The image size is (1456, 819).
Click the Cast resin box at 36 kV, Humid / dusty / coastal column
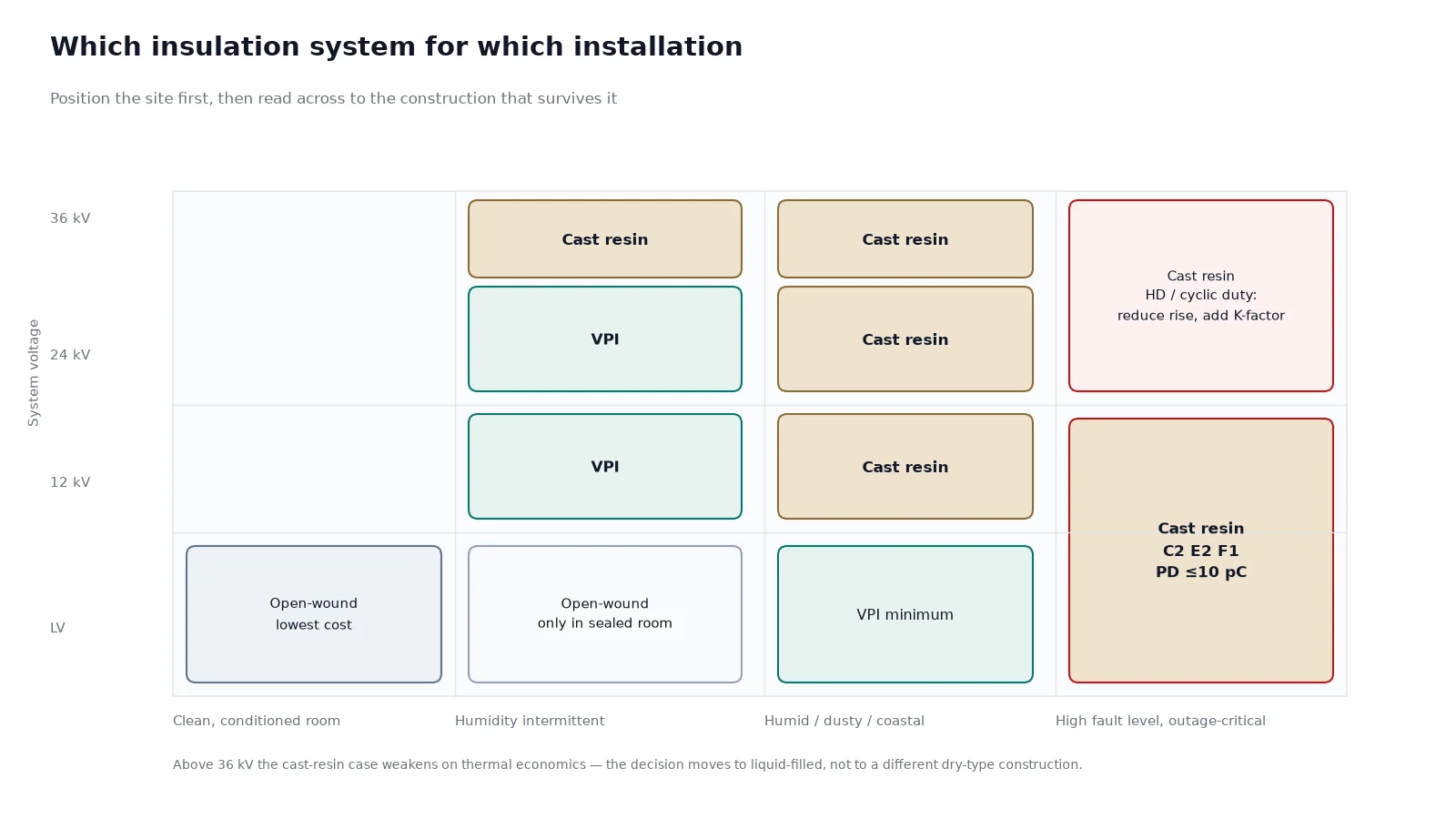(x=905, y=238)
